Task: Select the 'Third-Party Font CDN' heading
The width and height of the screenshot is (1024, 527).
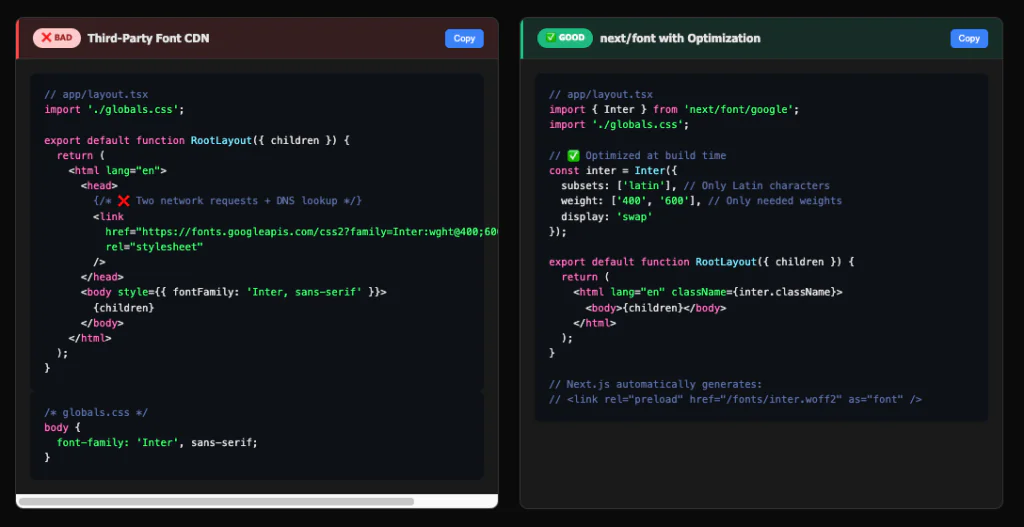Action: pyautogui.click(x=148, y=39)
